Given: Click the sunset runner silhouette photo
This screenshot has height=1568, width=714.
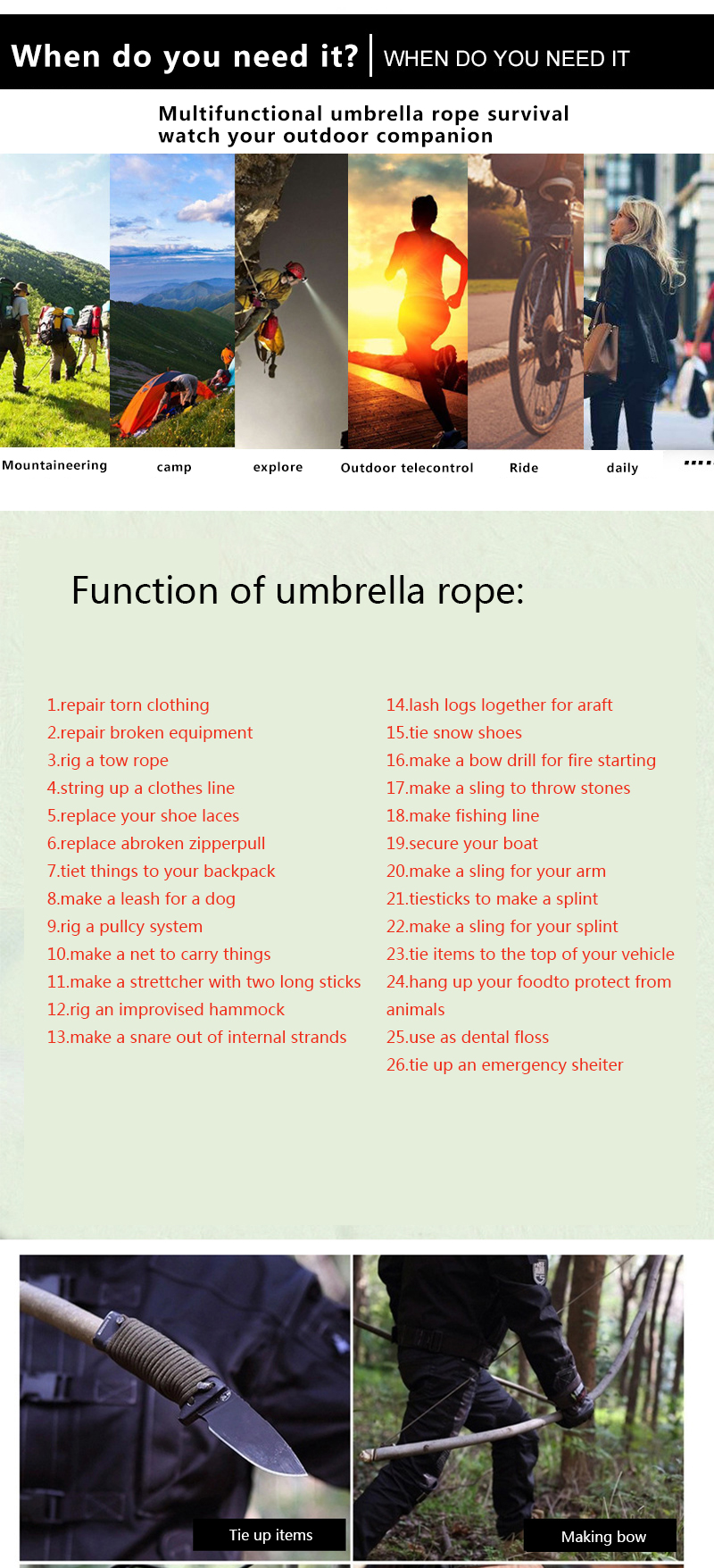Looking at the screenshot, I should coord(408,301).
